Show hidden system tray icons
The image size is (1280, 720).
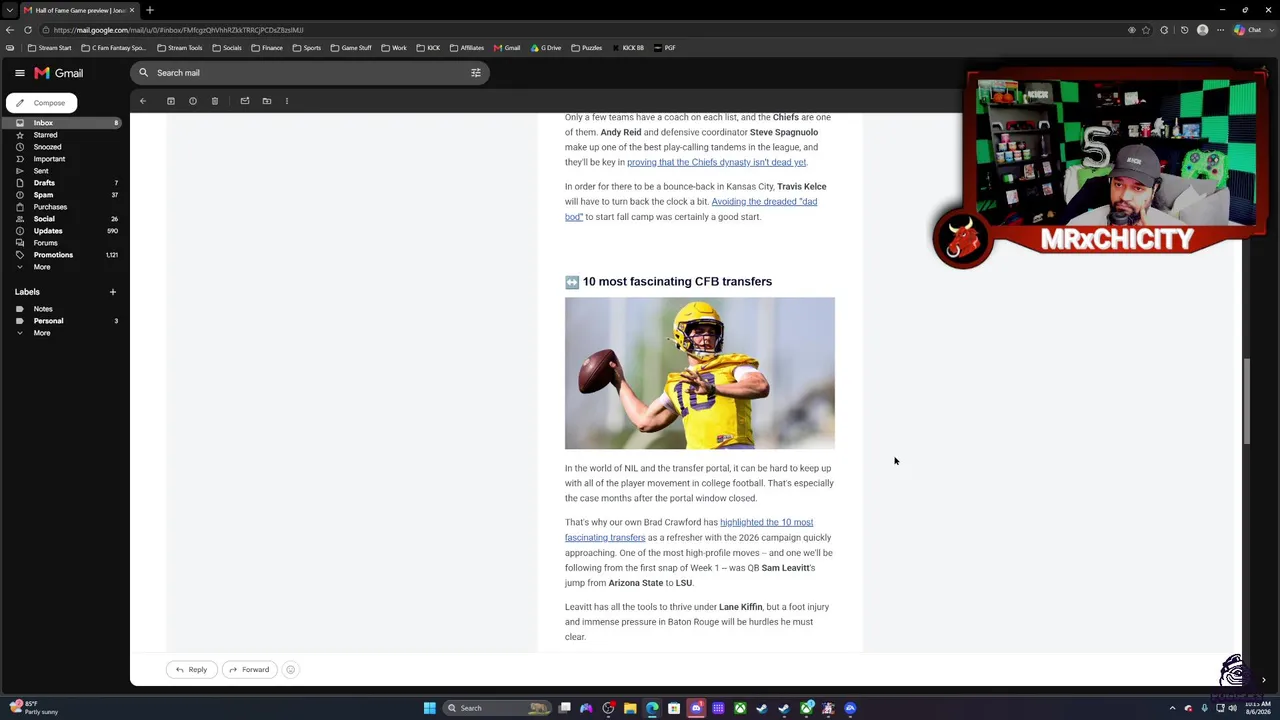tap(1173, 708)
